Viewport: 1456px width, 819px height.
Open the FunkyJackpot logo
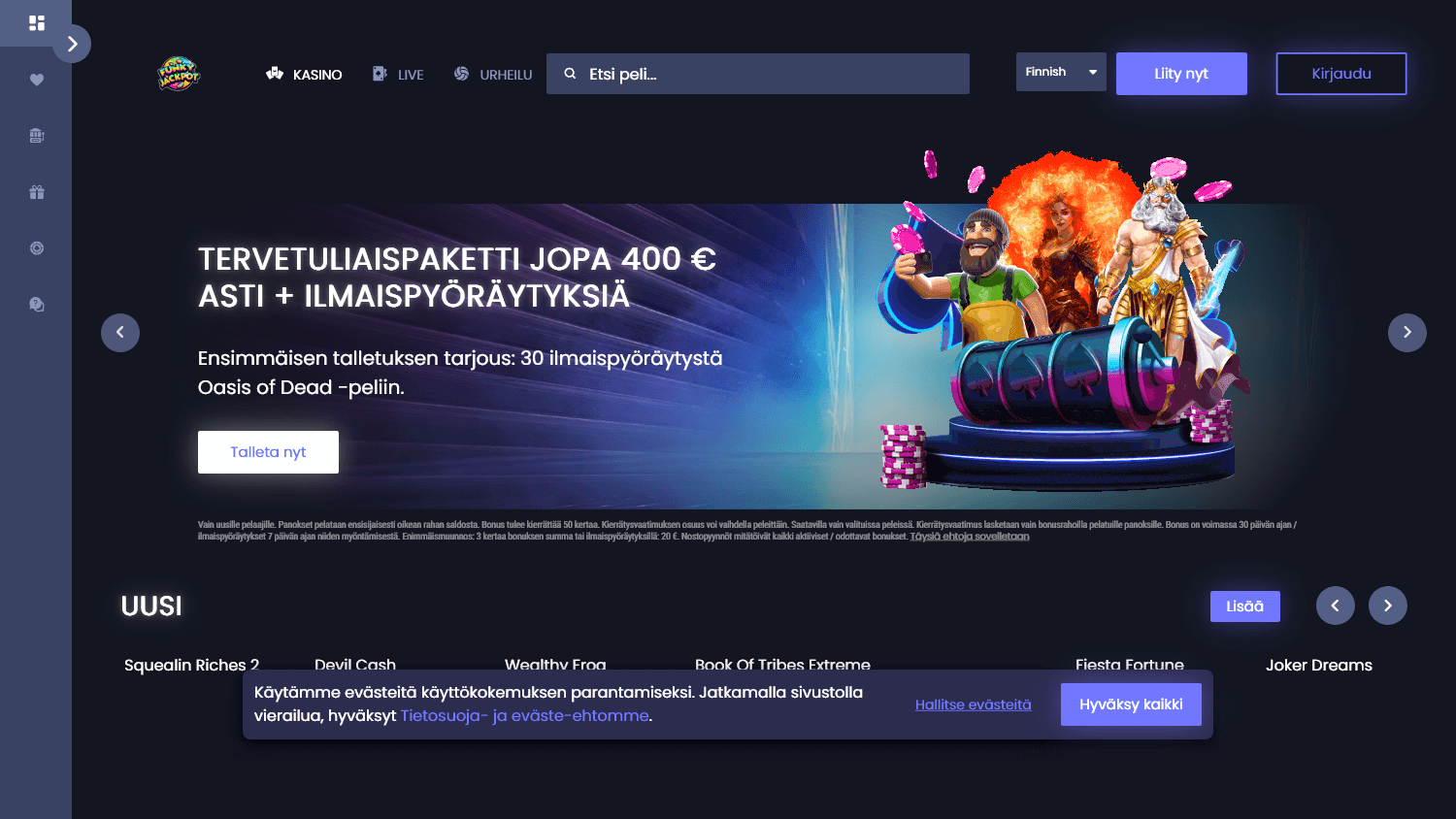(x=179, y=73)
